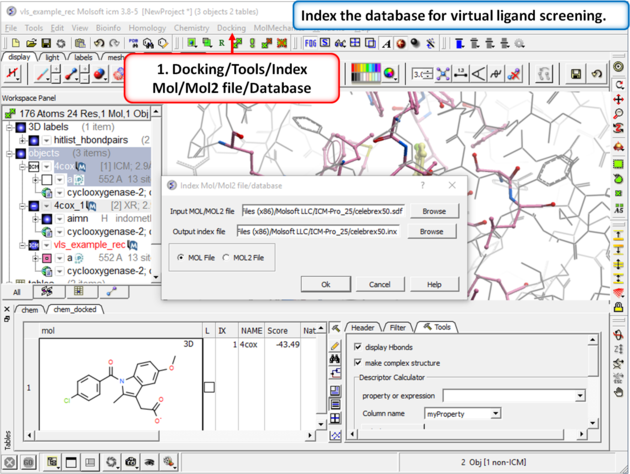The image size is (630, 474).
Task: Click the new document icon in toolbar
Action: tap(17, 44)
